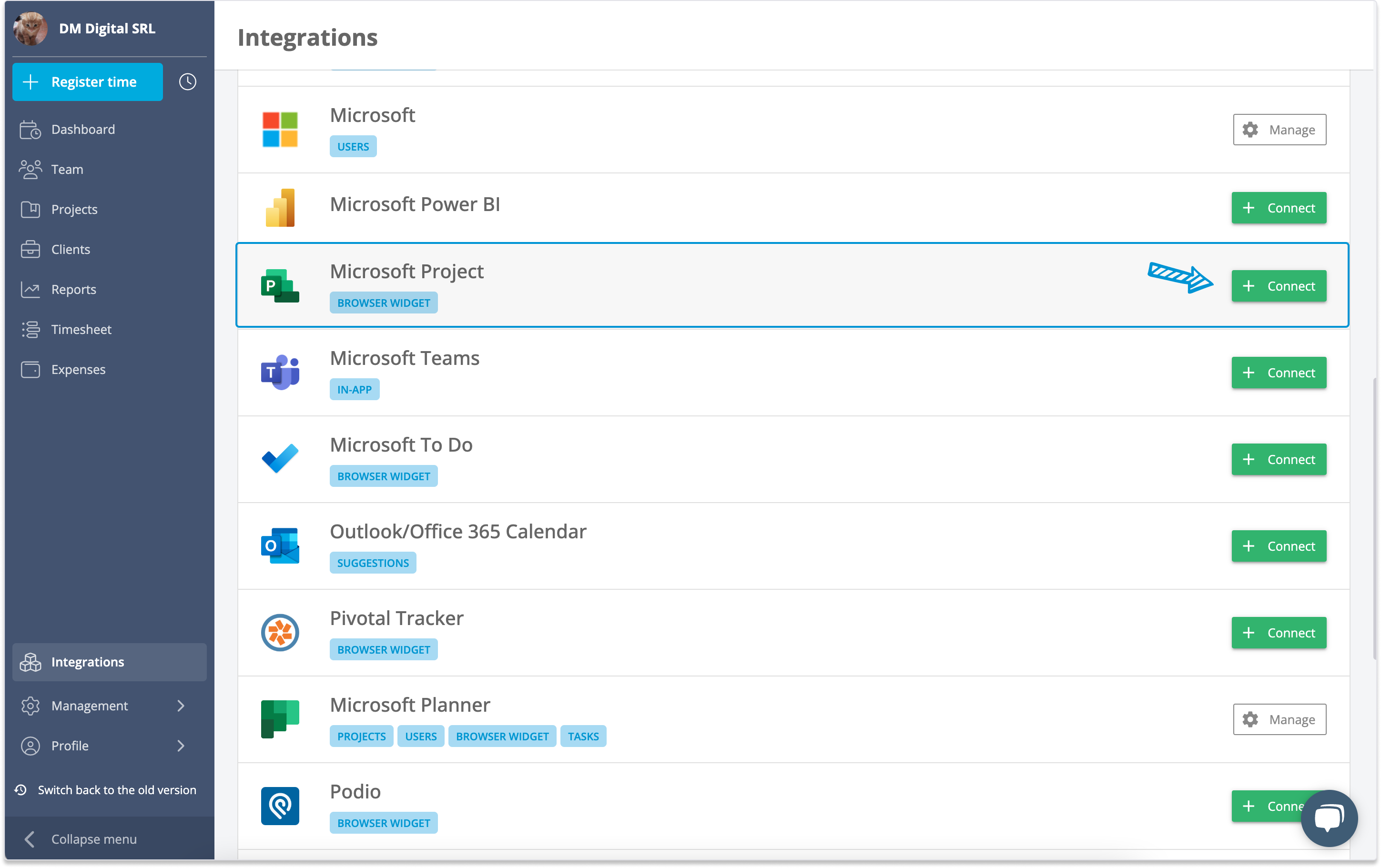
Task: Click the Integrations sidebar item
Action: coord(109,662)
